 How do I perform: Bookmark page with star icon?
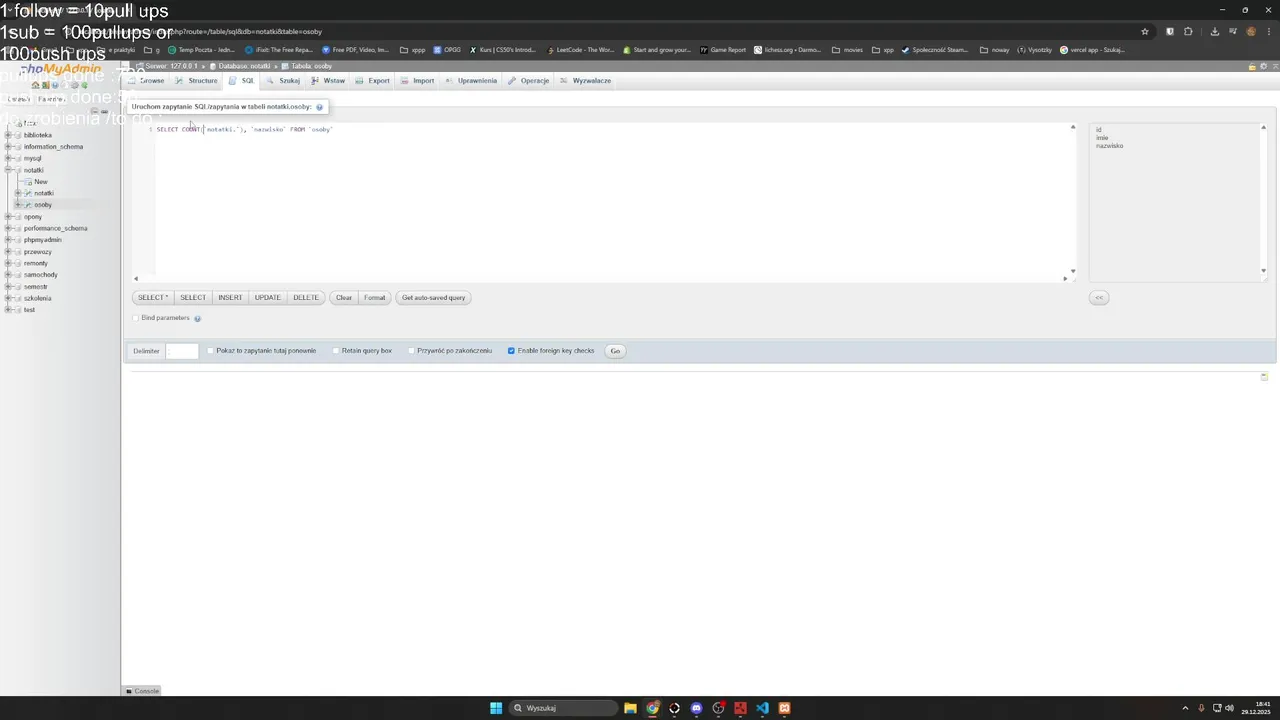click(x=1145, y=31)
